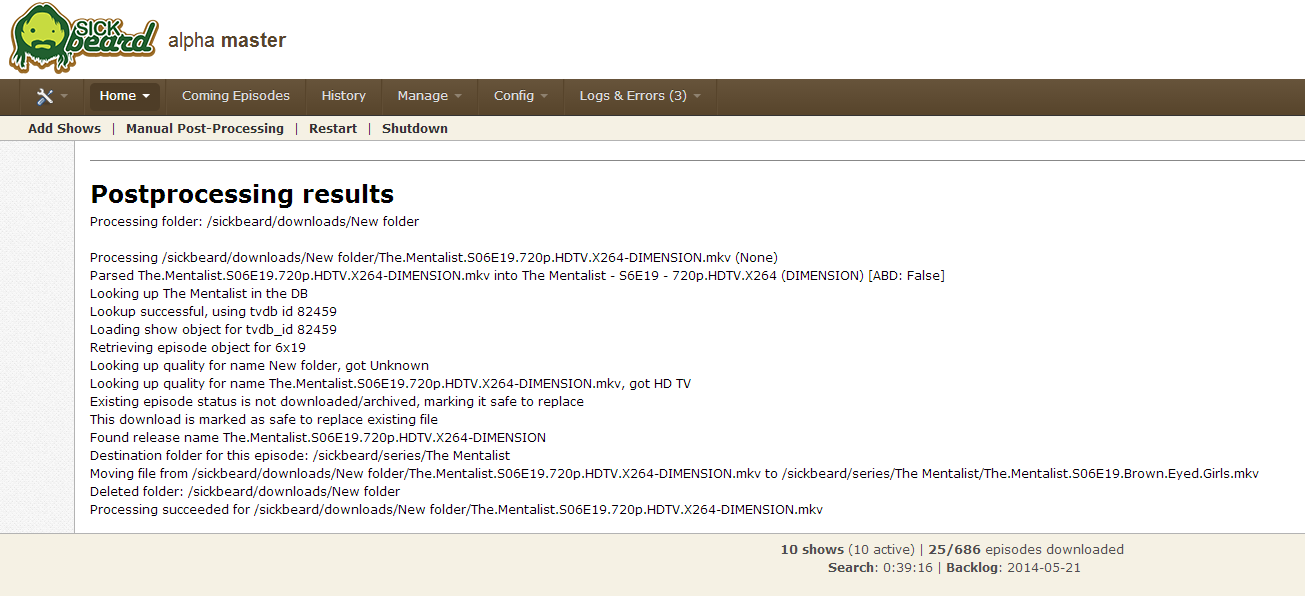
Task: Click the line starting 'Parsed The.Mentalist.S06E19'
Action: [517, 276]
